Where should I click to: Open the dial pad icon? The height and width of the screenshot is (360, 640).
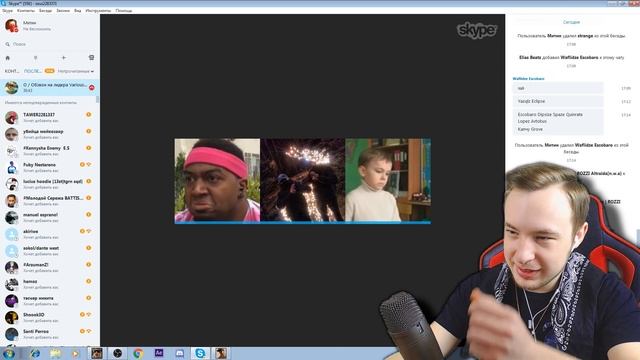[x=36, y=58]
